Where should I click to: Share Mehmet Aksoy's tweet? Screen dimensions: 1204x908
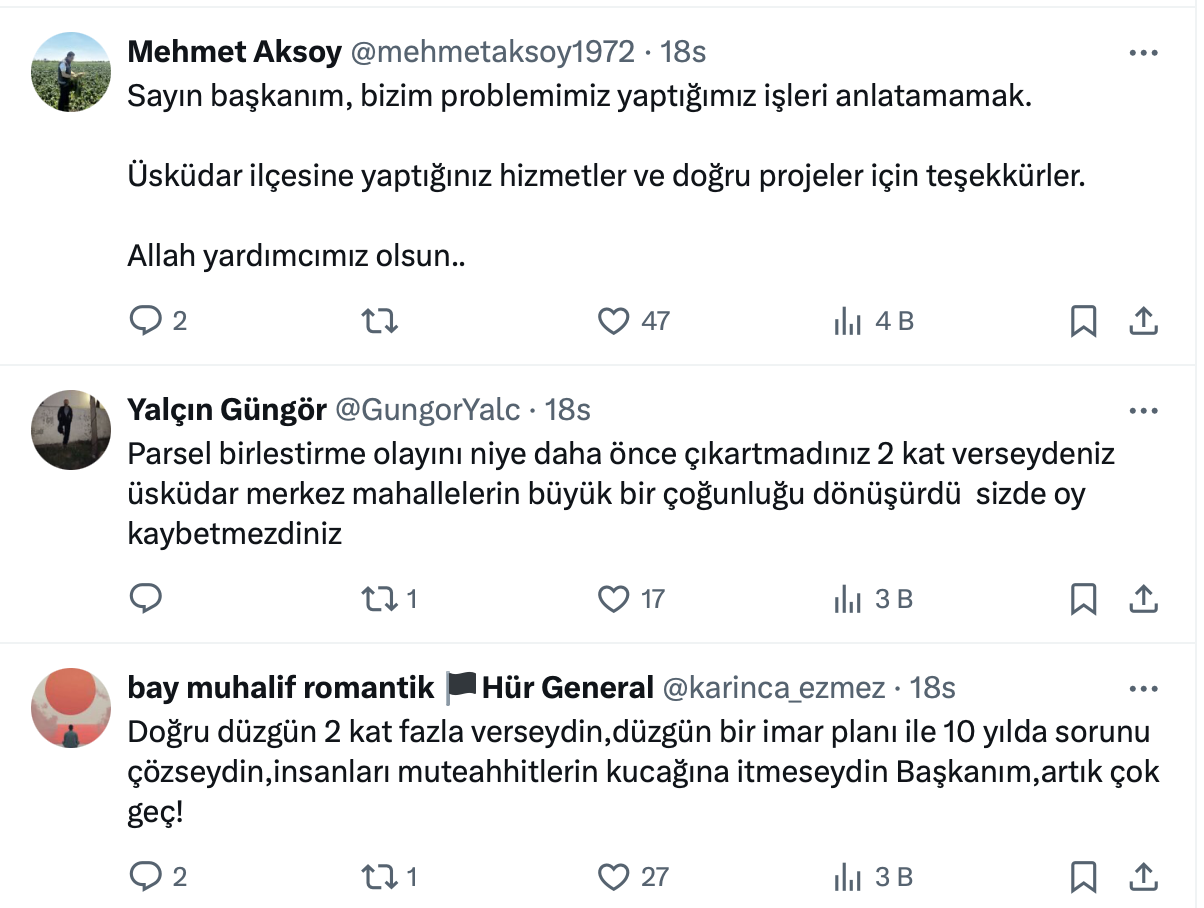click(1143, 321)
